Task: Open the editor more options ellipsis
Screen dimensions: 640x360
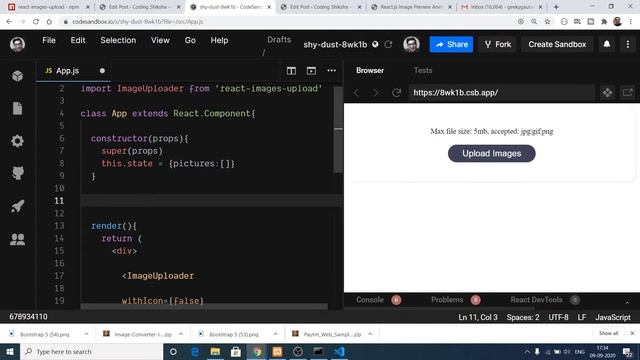Action: [331, 70]
